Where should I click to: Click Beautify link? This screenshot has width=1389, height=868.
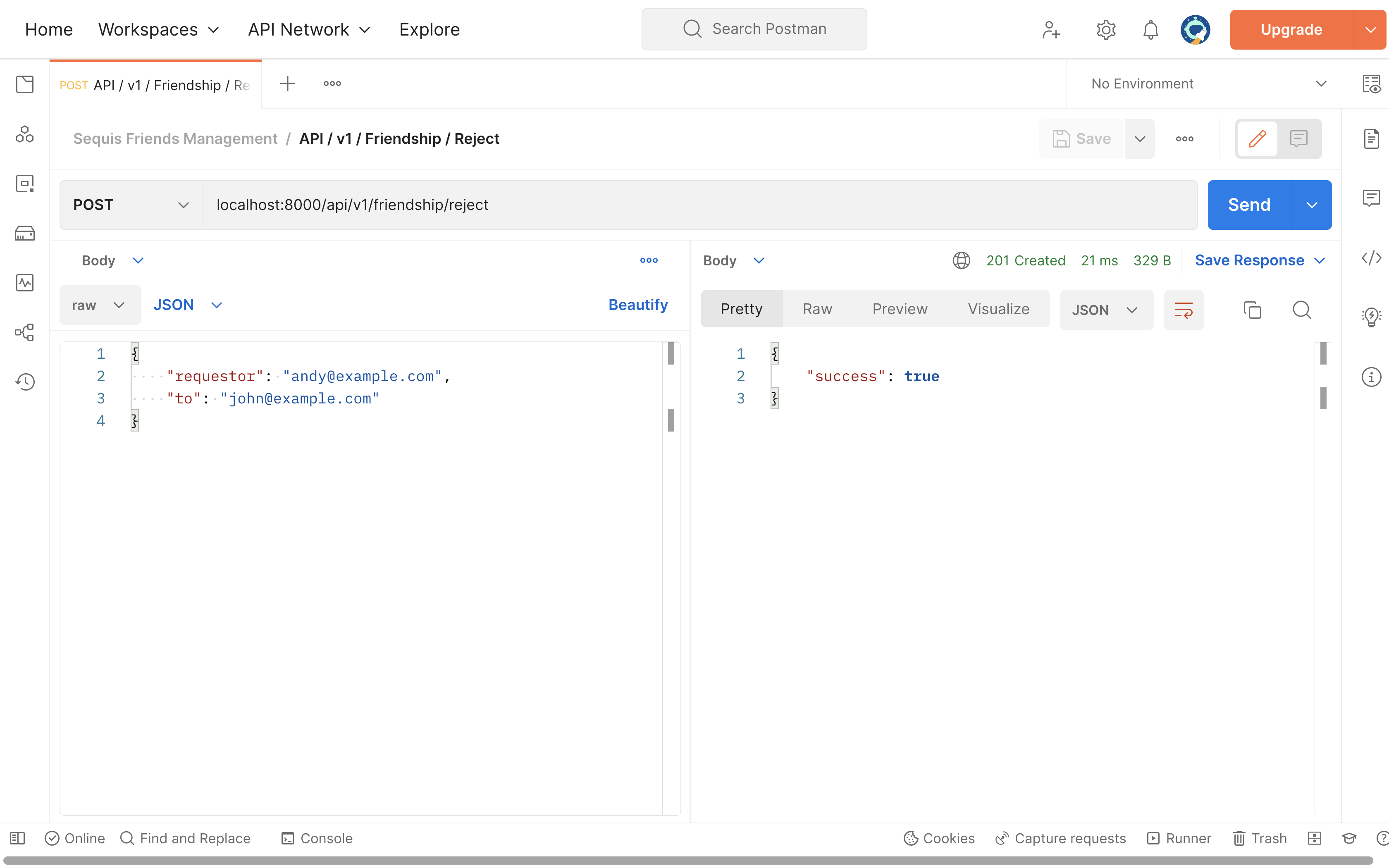[x=638, y=305]
